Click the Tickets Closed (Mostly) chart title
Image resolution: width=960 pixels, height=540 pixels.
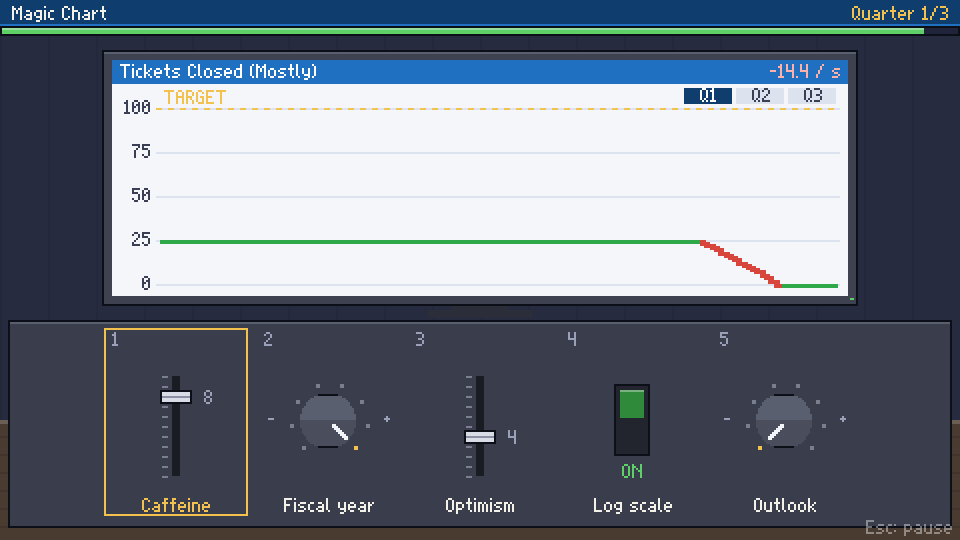(219, 72)
